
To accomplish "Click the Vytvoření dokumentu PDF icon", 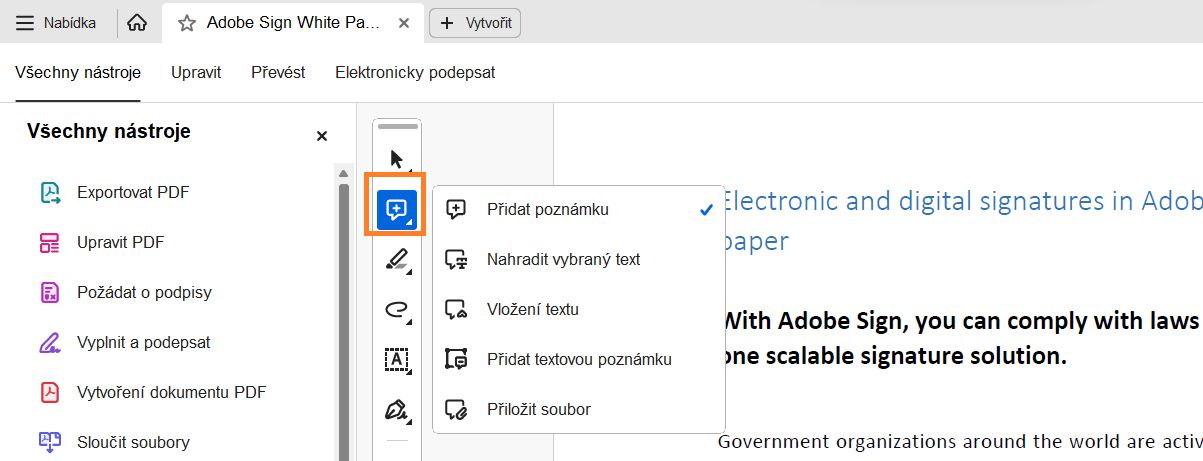I will 50,392.
